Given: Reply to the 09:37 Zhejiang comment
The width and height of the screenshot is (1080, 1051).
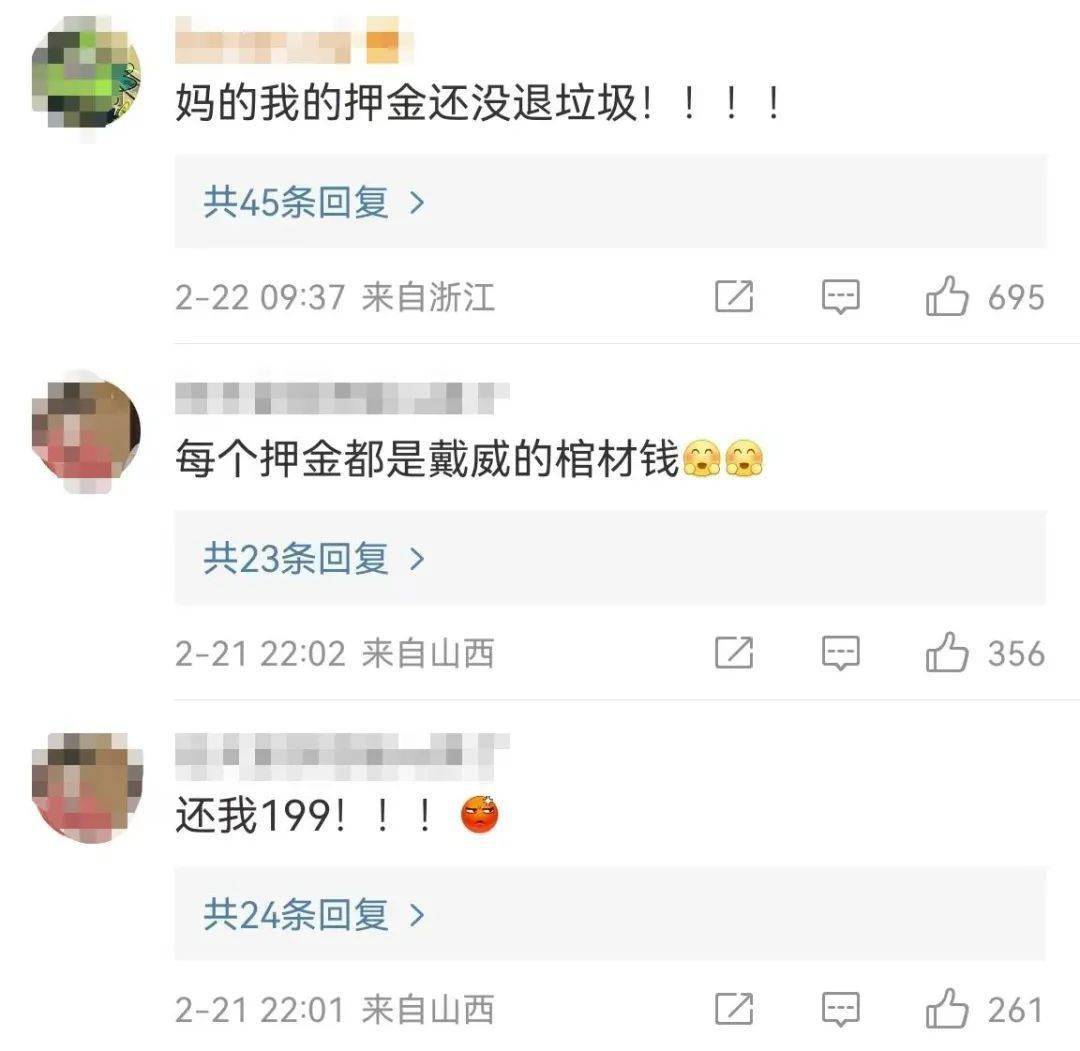Looking at the screenshot, I should (x=840, y=297).
